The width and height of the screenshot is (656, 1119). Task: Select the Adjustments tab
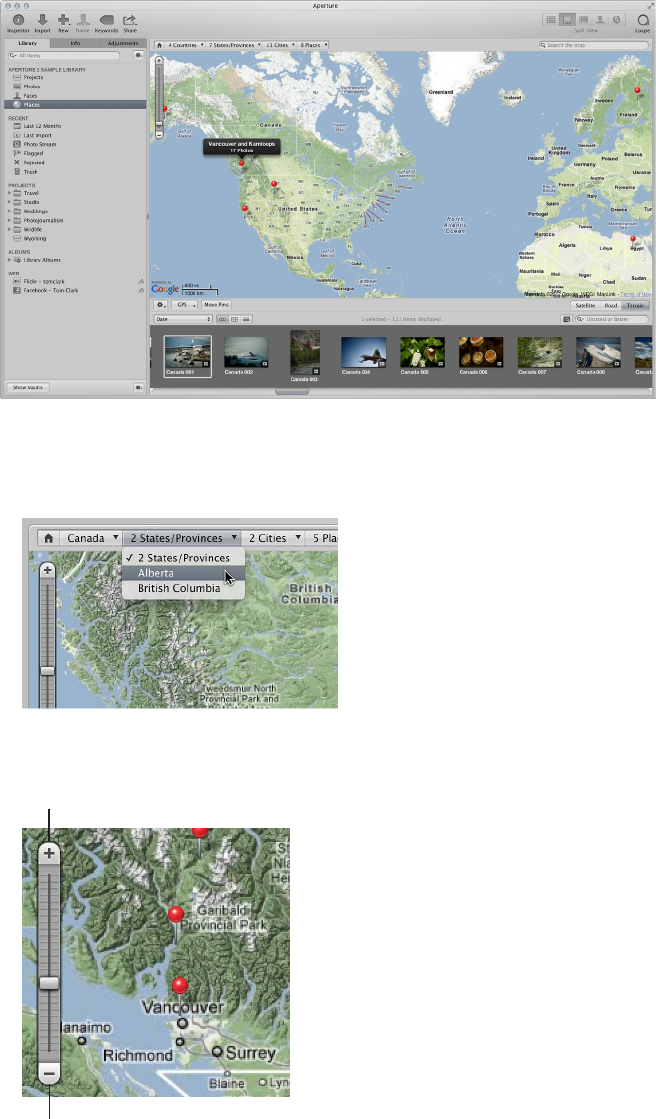pyautogui.click(x=123, y=44)
